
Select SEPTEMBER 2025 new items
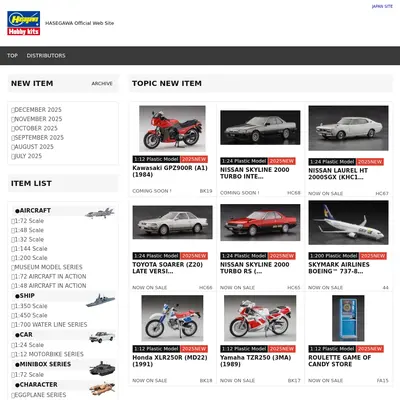click(x=38, y=137)
